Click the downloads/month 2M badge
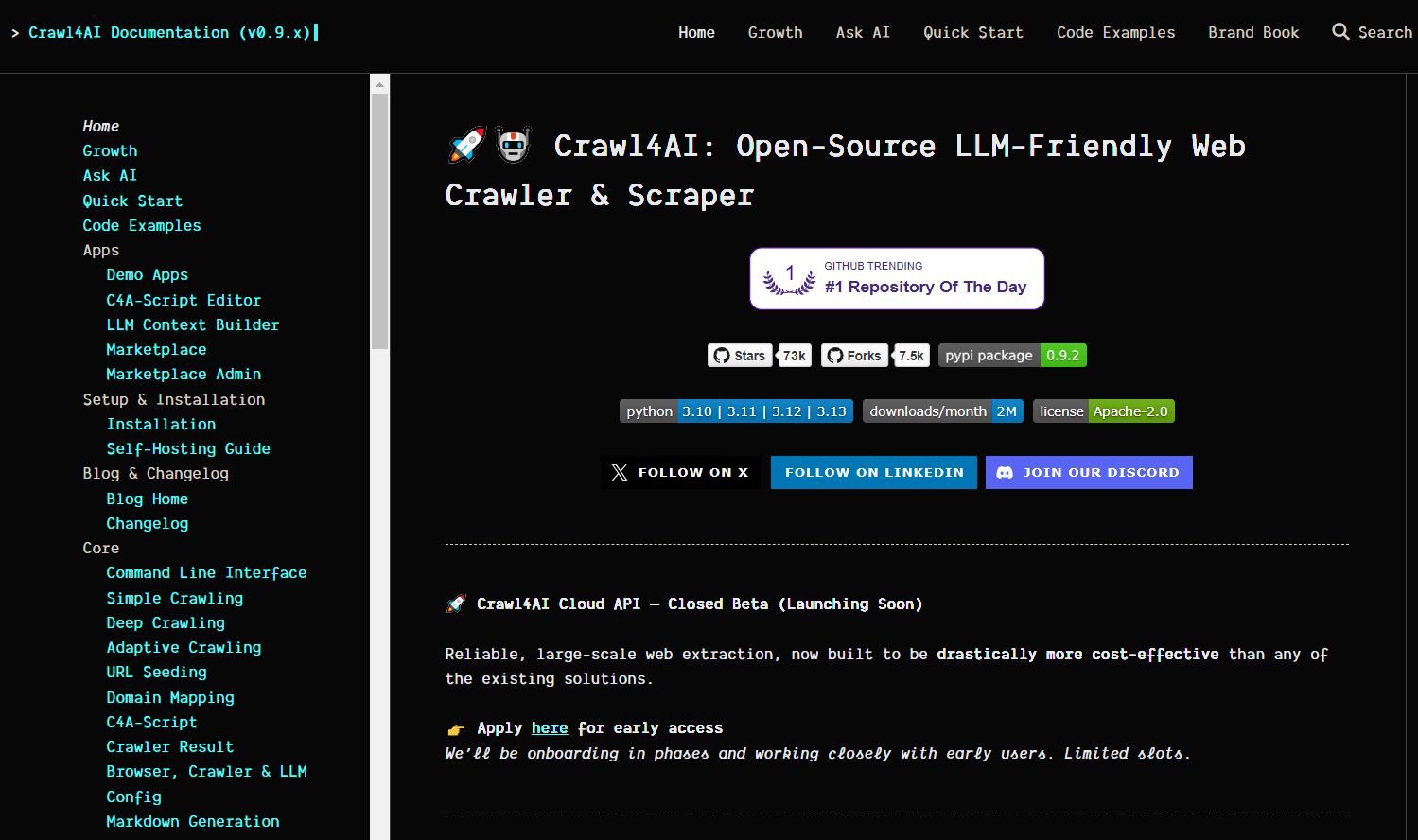The image size is (1418, 840). pos(943,411)
